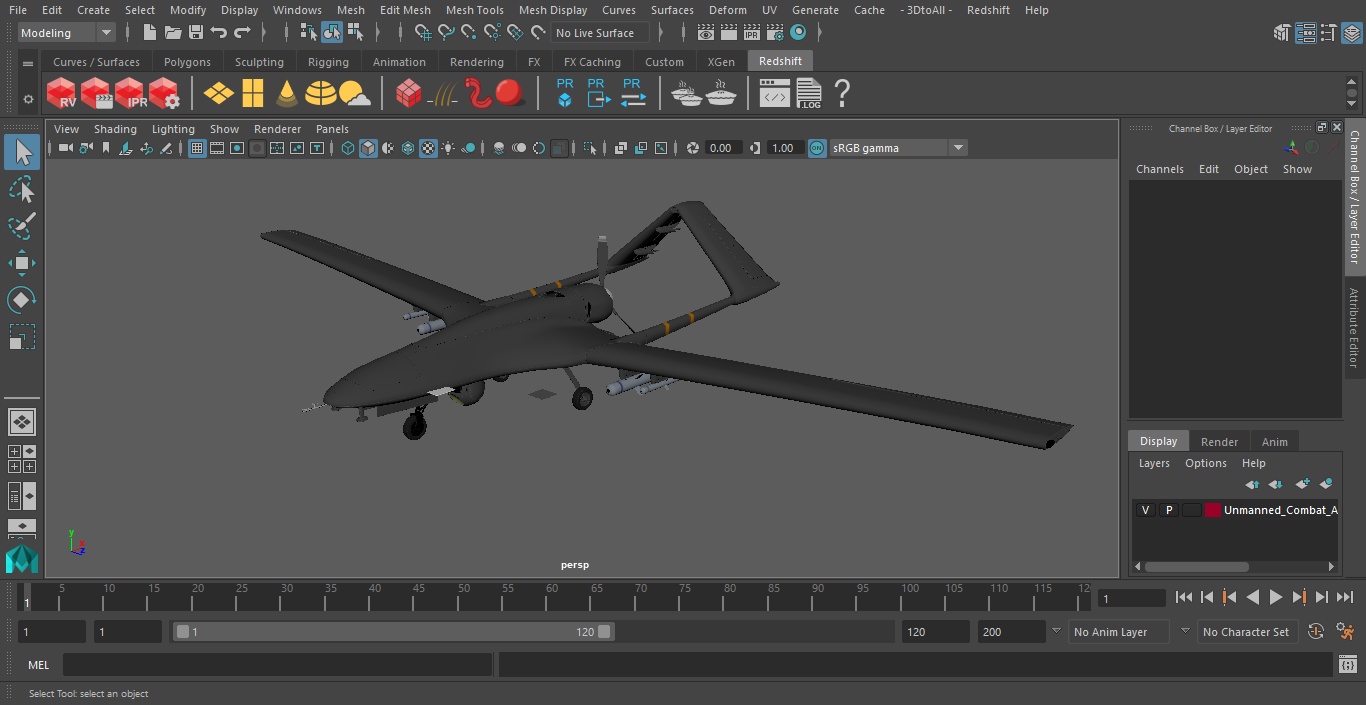Toggle layer visibility V box

tap(1145, 510)
